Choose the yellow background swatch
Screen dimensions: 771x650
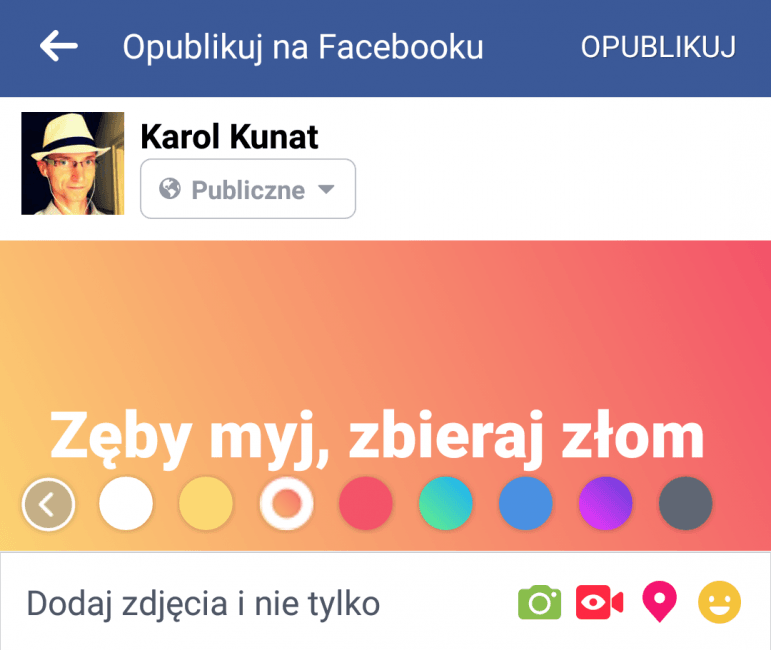206,503
